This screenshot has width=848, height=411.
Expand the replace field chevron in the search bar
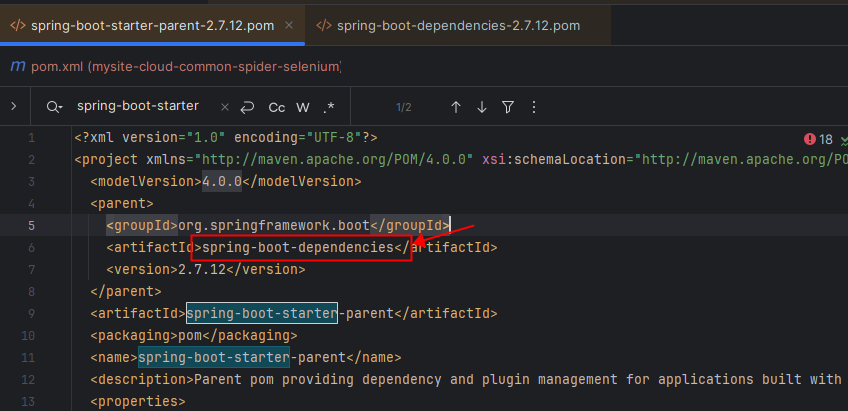[x=14, y=107]
